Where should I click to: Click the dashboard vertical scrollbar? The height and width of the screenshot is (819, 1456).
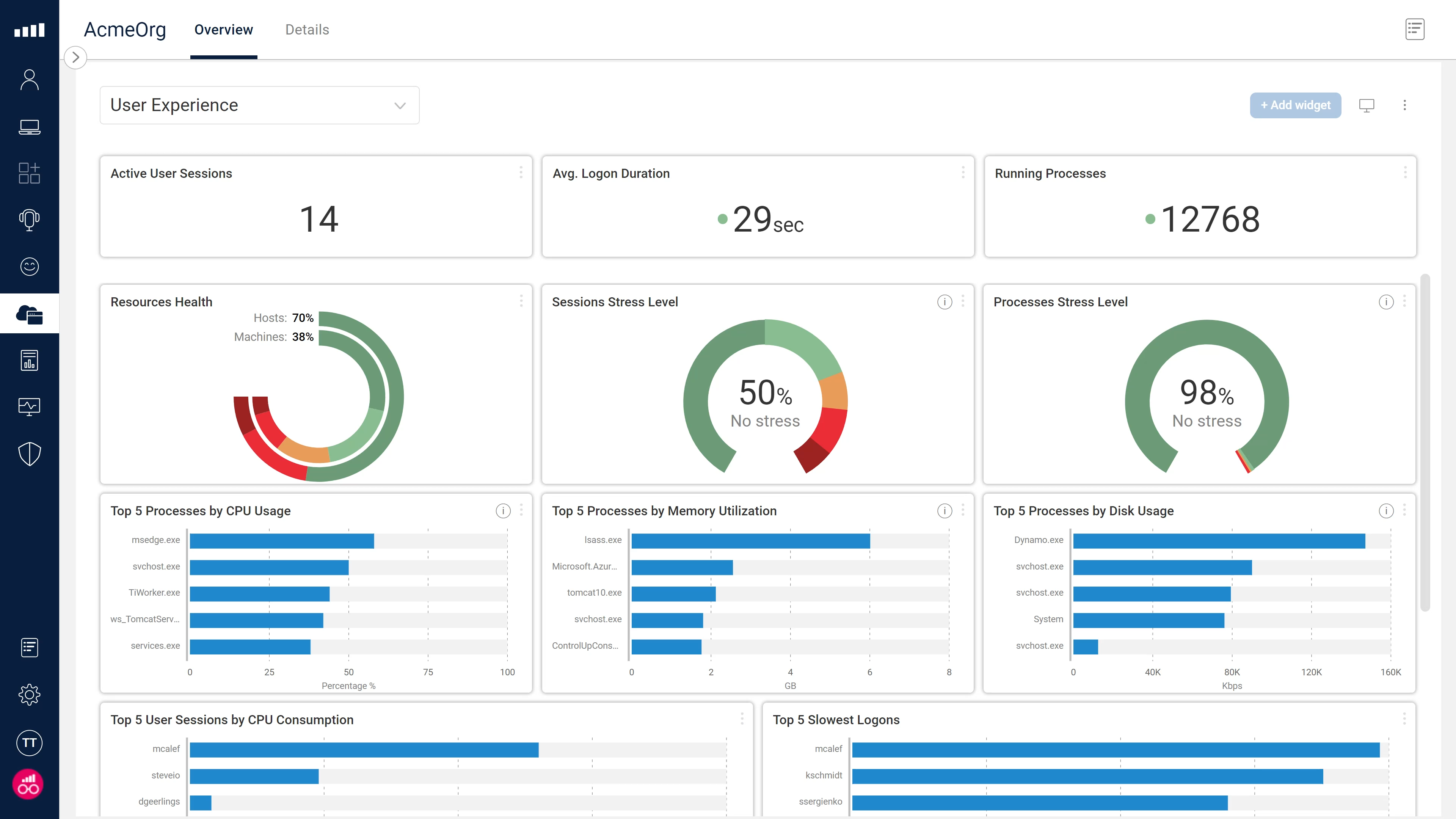pos(1425,441)
